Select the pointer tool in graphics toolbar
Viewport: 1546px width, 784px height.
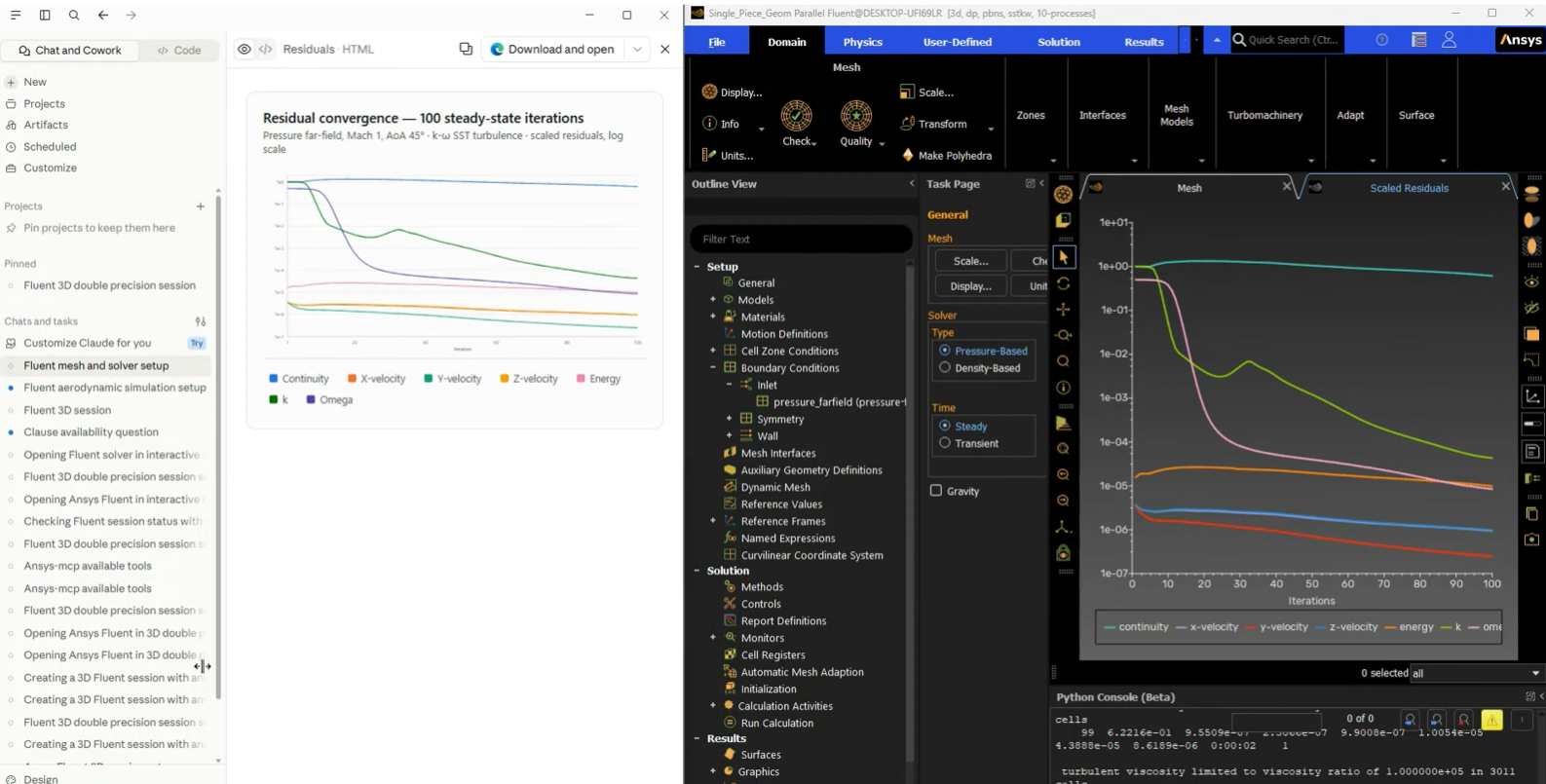1063,257
